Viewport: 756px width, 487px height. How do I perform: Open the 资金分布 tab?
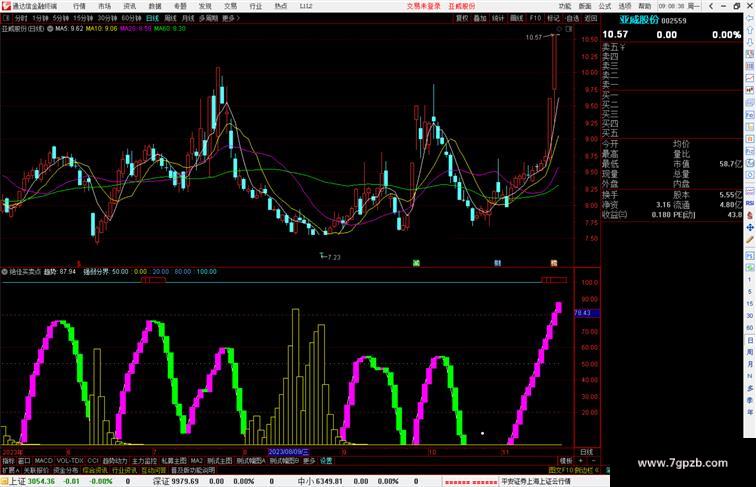point(66,470)
